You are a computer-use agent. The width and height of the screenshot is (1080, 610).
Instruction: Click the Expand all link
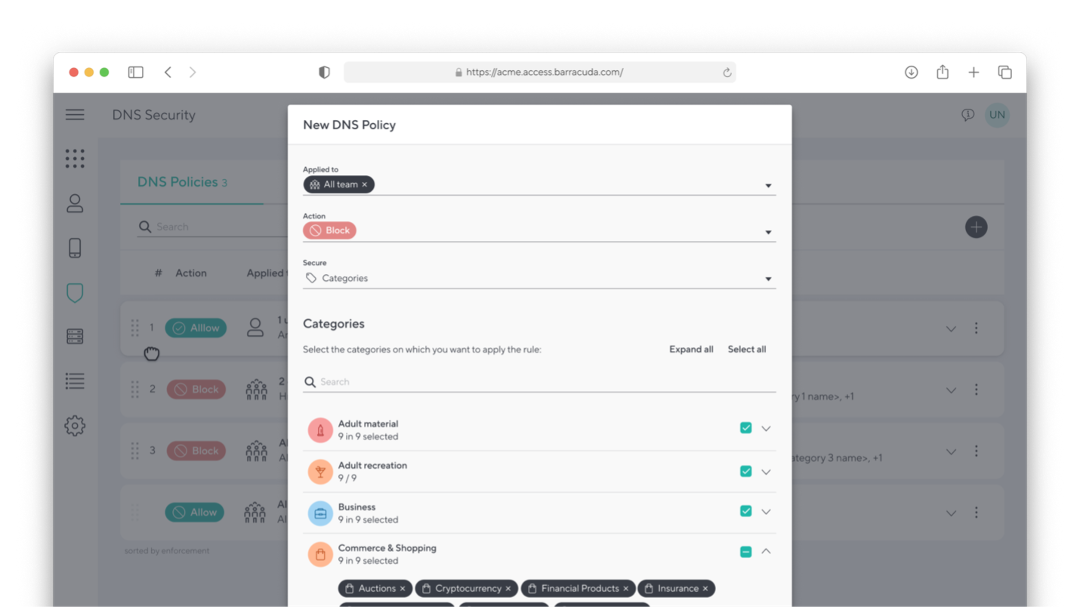(x=691, y=349)
